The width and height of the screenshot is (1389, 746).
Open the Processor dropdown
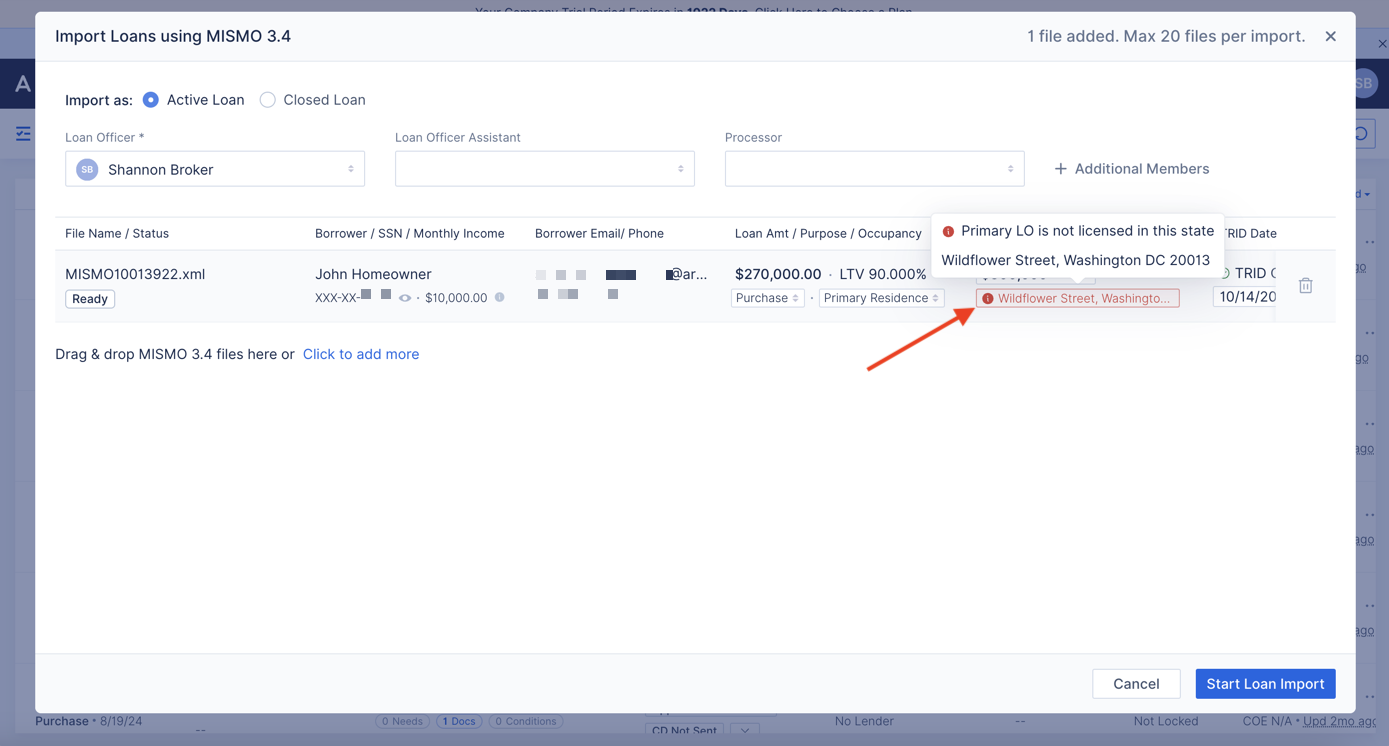875,169
